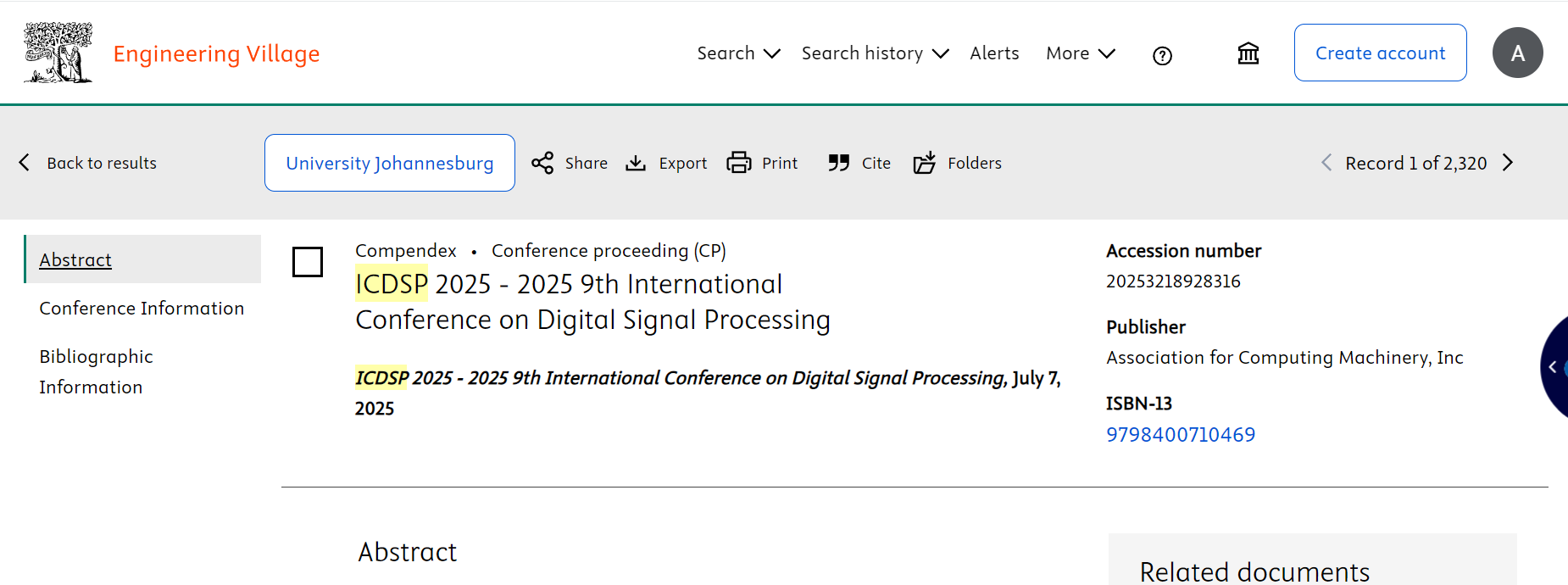This screenshot has height=585, width=1568.
Task: Select the ICDSP 2025 record checkbox
Action: click(x=308, y=262)
